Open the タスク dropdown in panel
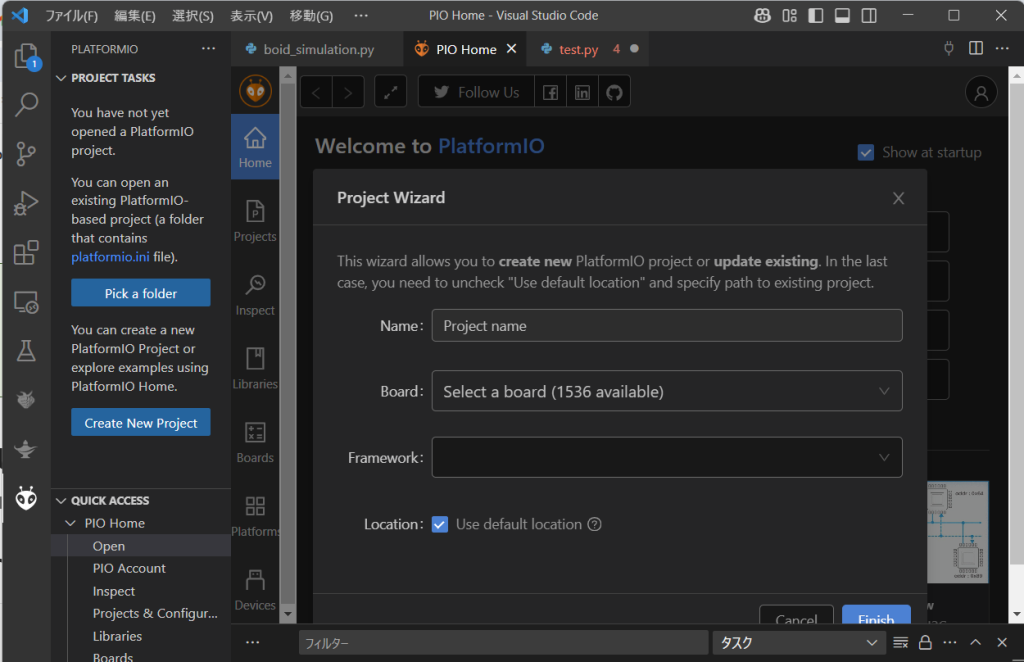Screen dimensions: 1024x662 pos(799,643)
